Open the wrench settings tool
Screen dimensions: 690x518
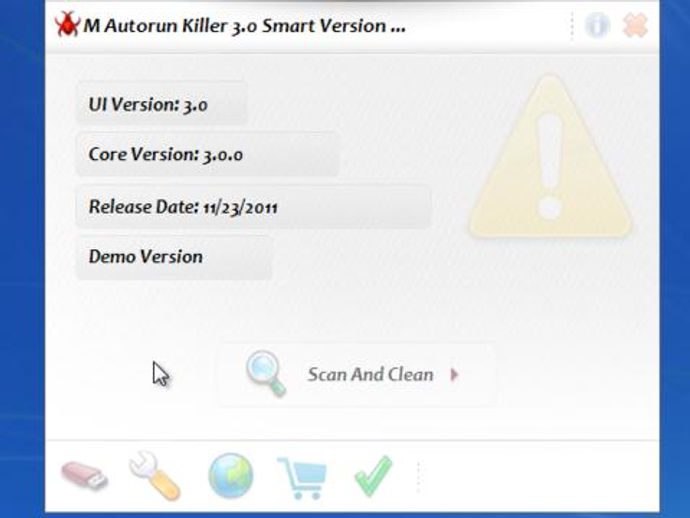point(154,476)
